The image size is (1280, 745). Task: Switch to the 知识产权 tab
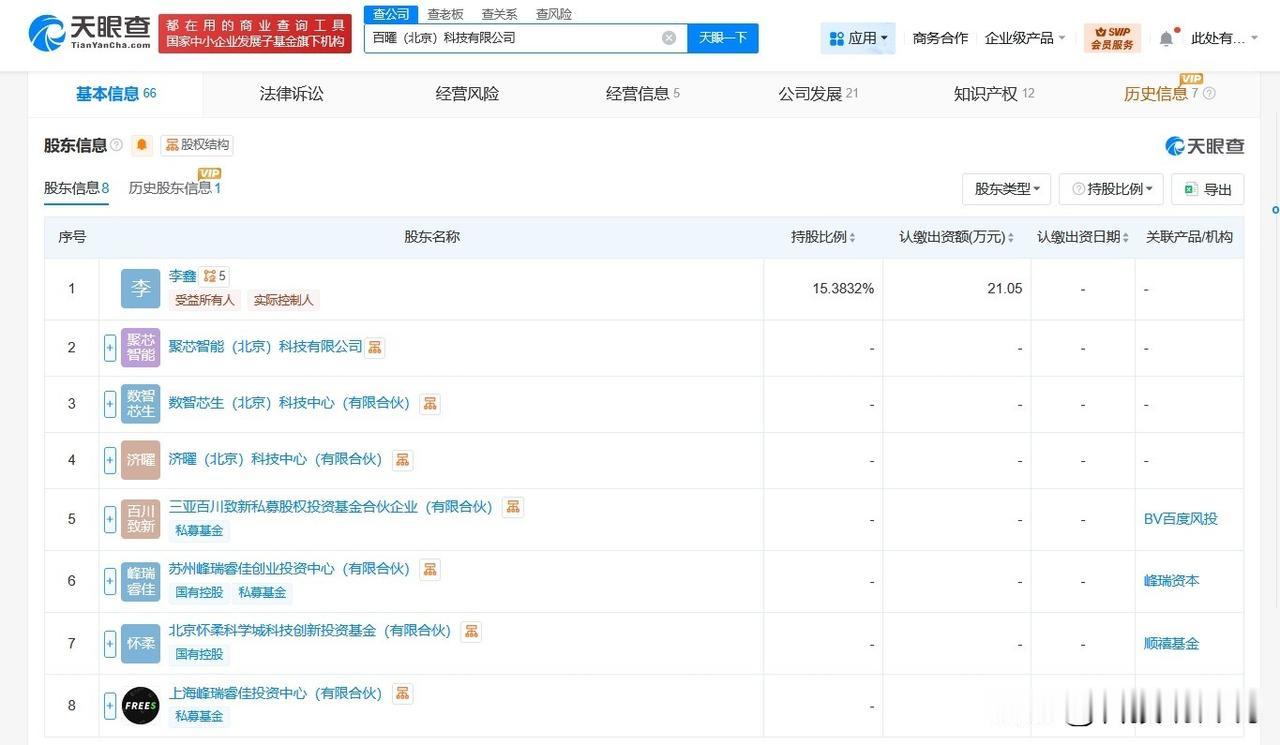[x=994, y=94]
